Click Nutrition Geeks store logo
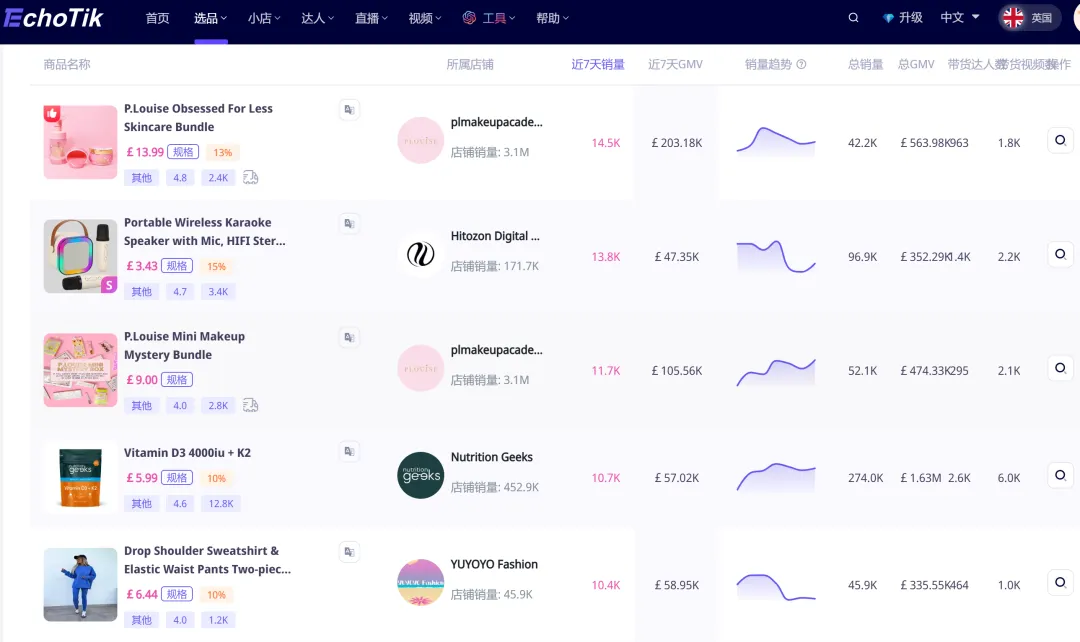The height and width of the screenshot is (642, 1080). (x=420, y=475)
